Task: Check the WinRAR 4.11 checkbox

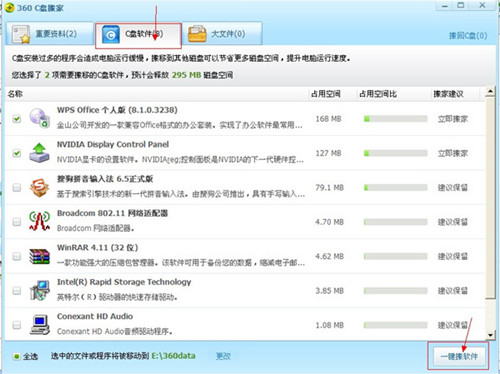Action: 17,256
